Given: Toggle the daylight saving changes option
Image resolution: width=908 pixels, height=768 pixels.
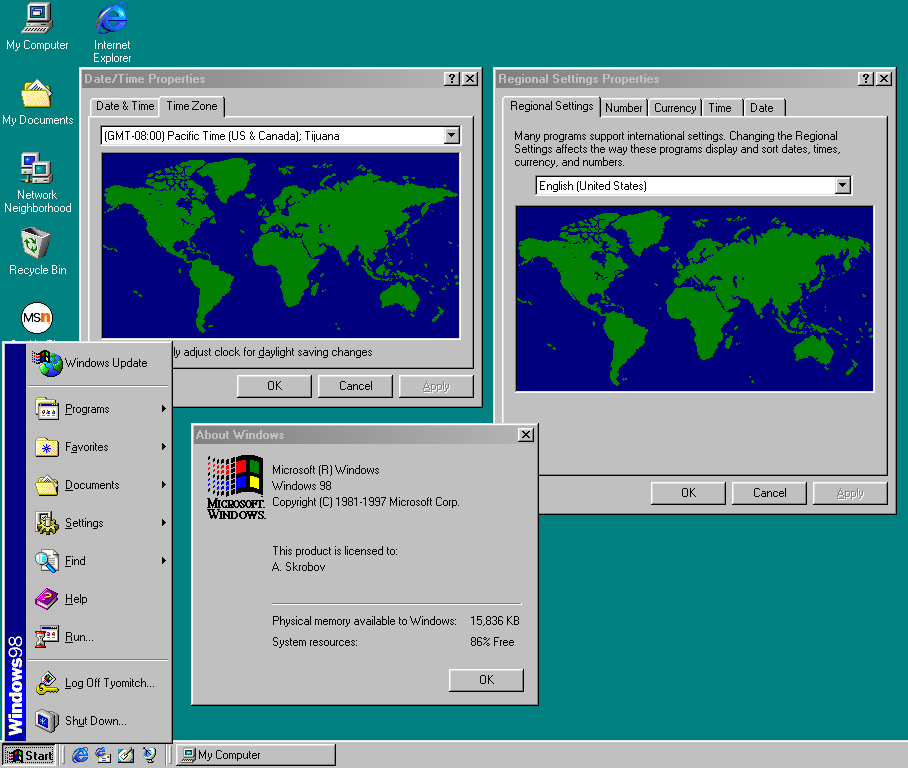Looking at the screenshot, I should click(x=272, y=352).
